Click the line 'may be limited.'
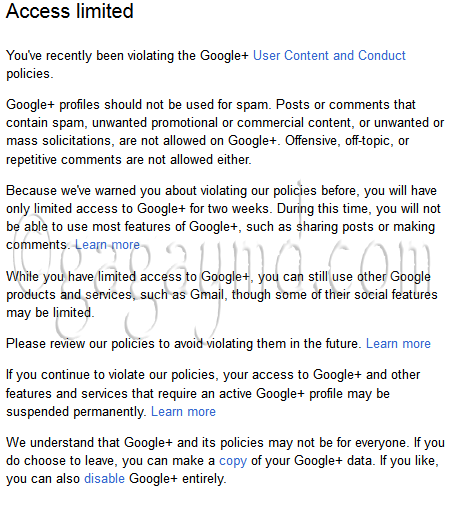The image size is (453, 505). [x=50, y=313]
